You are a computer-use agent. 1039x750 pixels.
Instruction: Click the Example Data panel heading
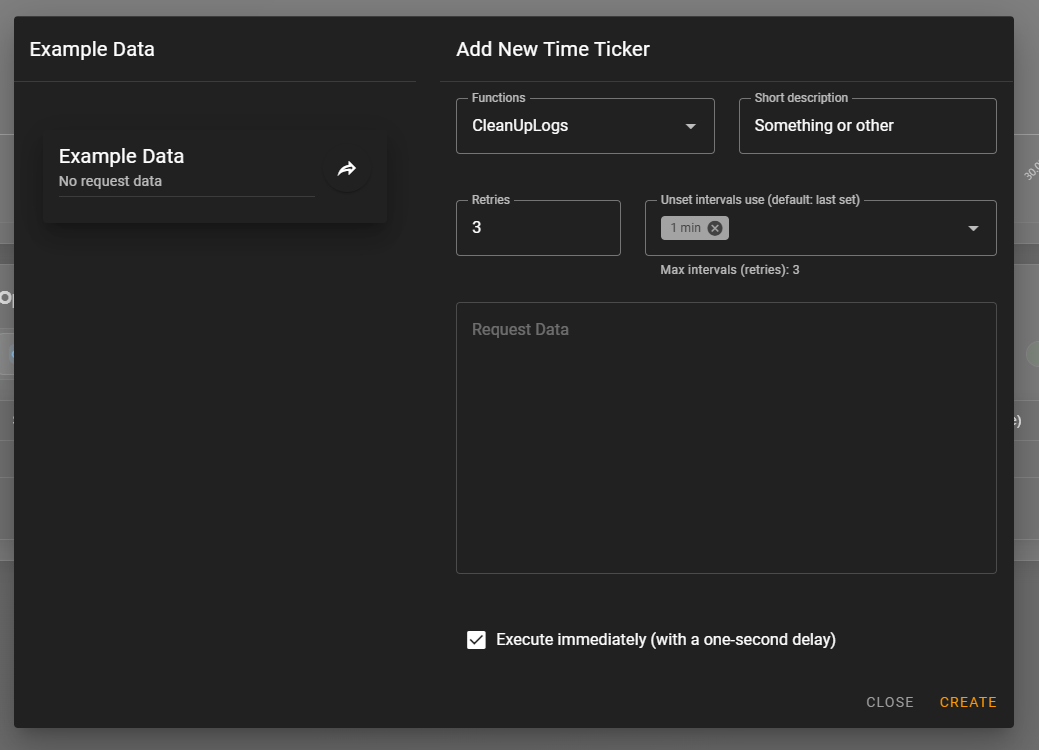click(x=92, y=49)
